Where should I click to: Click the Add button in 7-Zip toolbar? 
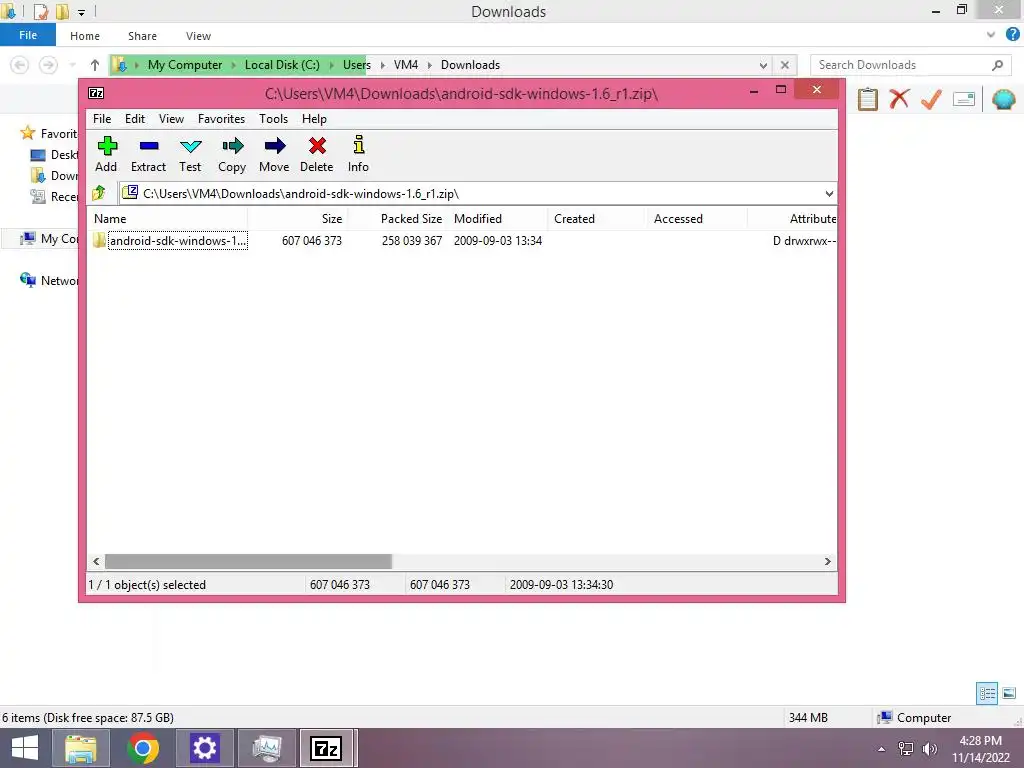[x=106, y=154]
